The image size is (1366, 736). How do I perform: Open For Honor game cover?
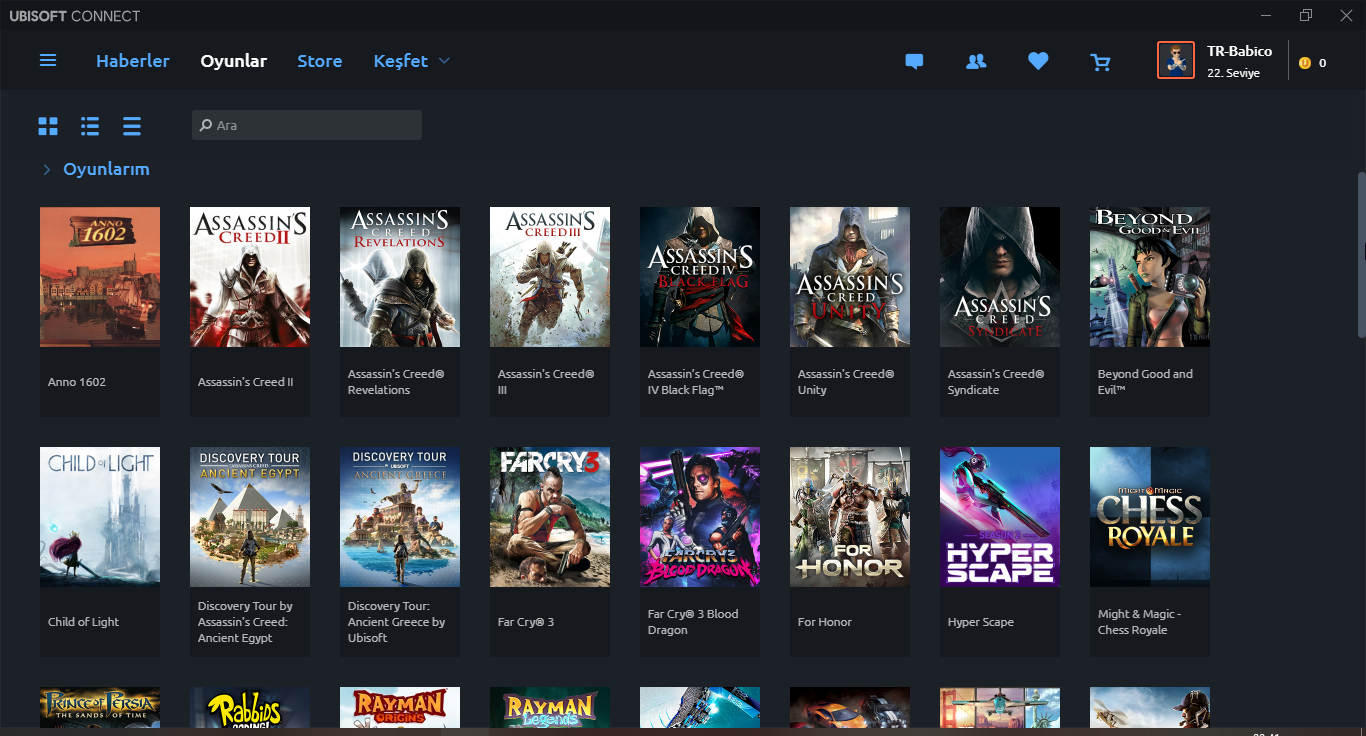click(850, 517)
